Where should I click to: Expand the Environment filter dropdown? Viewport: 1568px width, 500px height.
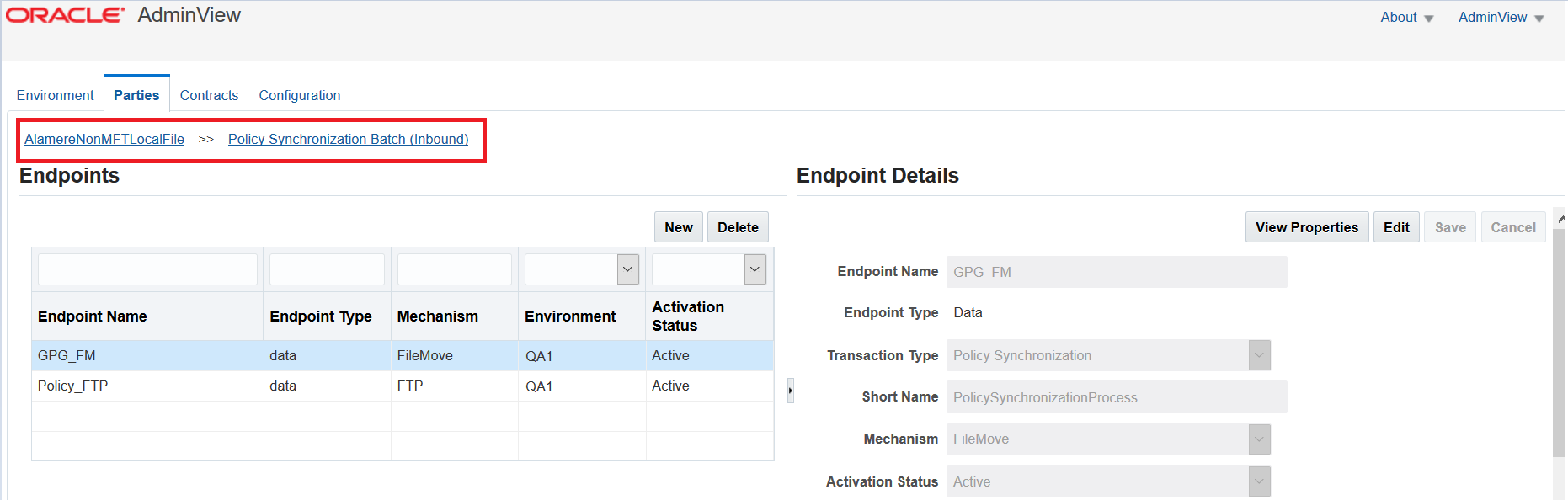pos(627,269)
